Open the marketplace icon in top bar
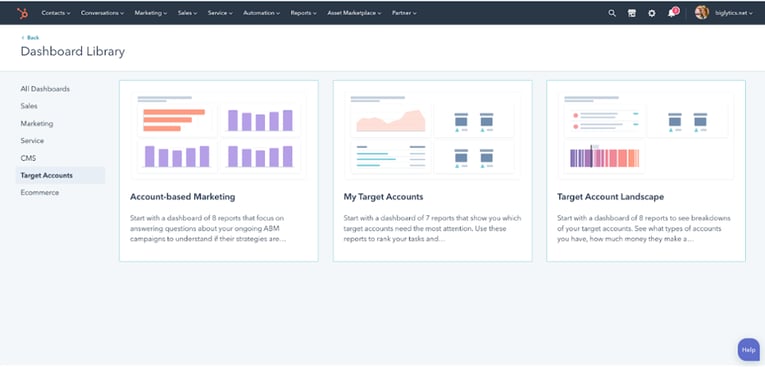The image size is (765, 367). [x=632, y=13]
